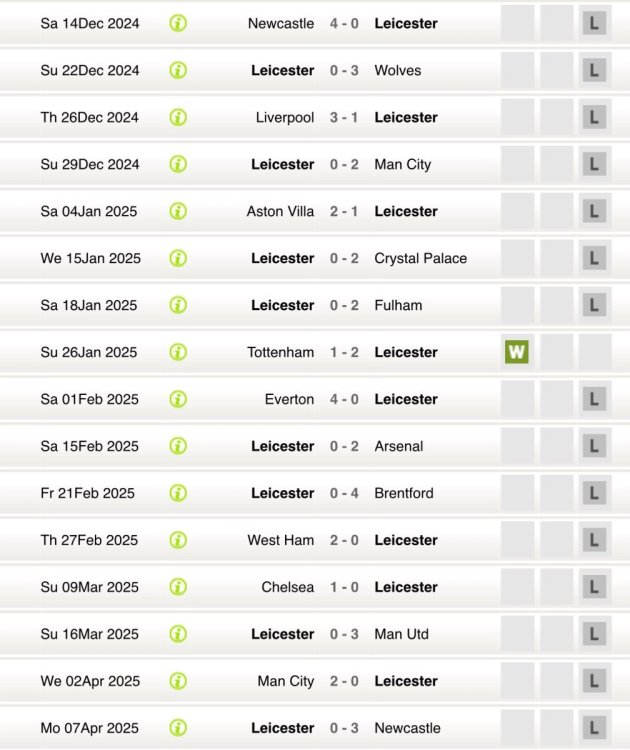This screenshot has height=750, width=630.
Task: Click info icon for Everton 4-0 Leicester
Action: click(x=178, y=399)
